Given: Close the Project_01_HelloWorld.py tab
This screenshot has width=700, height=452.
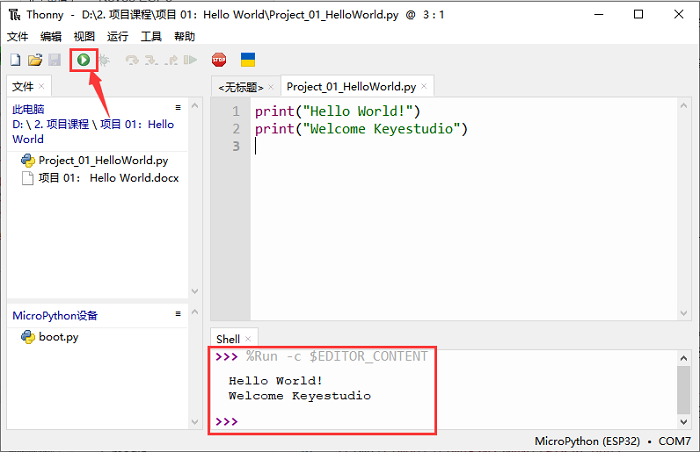Looking at the screenshot, I should 424,87.
